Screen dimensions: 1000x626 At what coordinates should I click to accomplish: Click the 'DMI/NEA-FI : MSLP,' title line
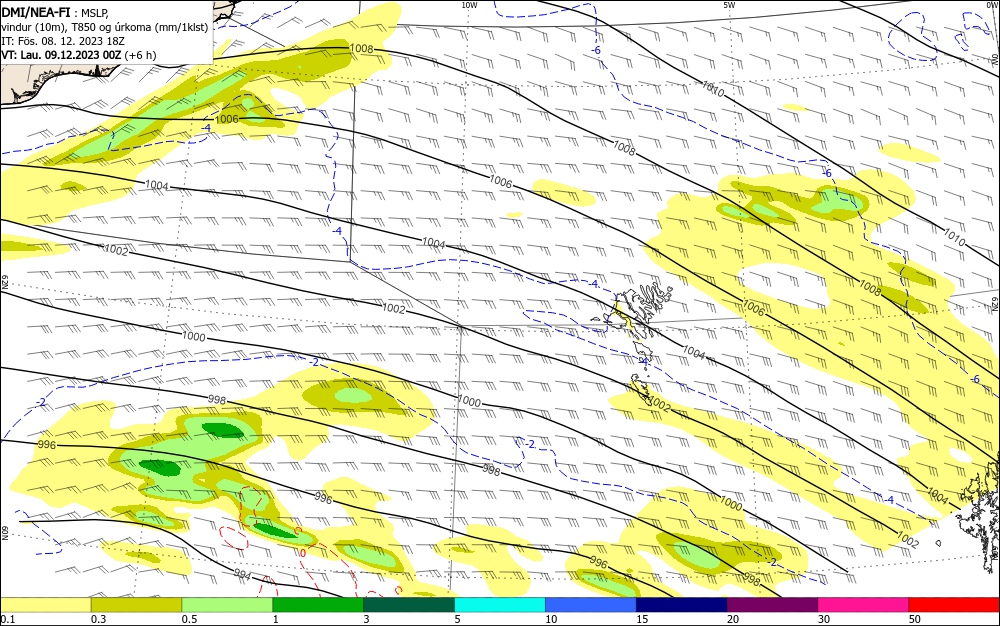tap(55, 13)
